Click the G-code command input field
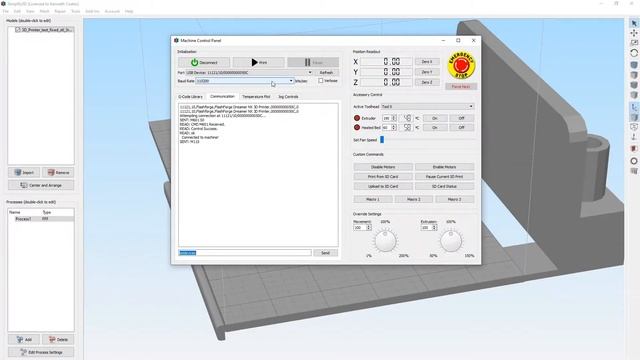This screenshot has width=640, height=360. pos(245,253)
